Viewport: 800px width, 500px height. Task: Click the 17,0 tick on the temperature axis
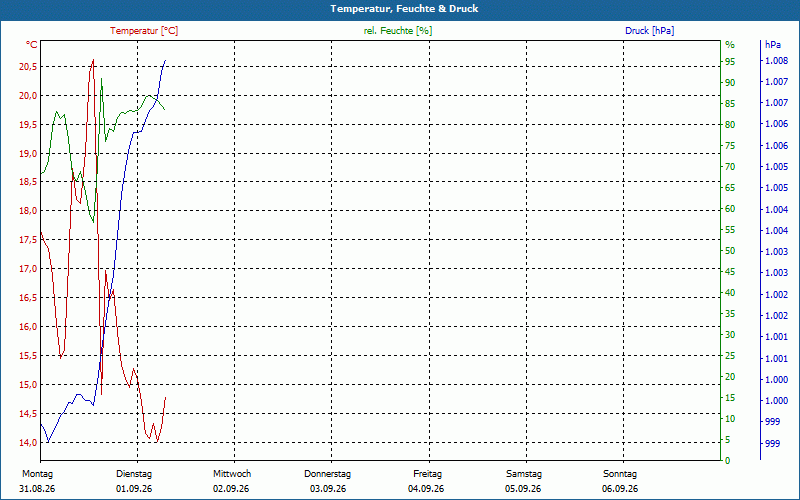[x=29, y=269]
